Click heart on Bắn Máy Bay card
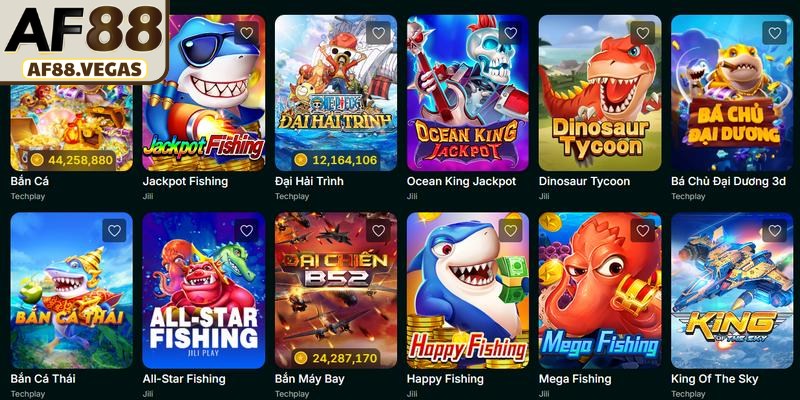The image size is (800, 400). point(378,231)
